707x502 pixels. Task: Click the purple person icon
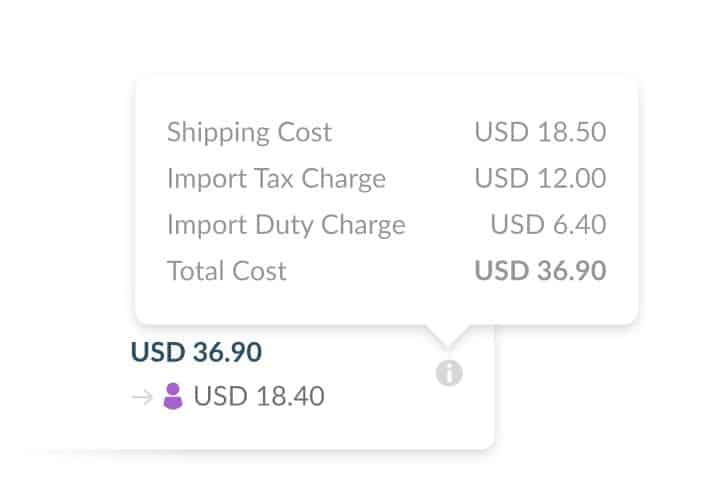(173, 397)
